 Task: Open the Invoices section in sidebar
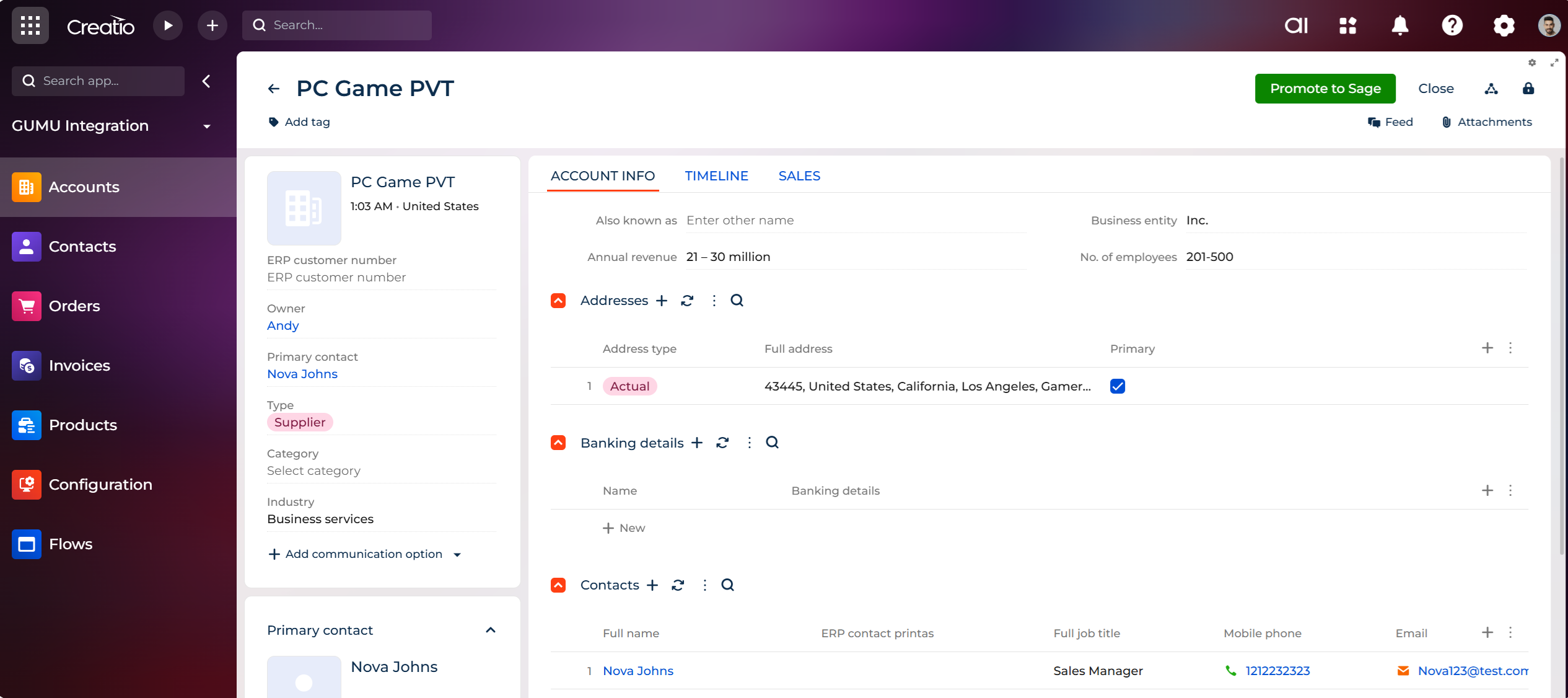[x=79, y=366]
